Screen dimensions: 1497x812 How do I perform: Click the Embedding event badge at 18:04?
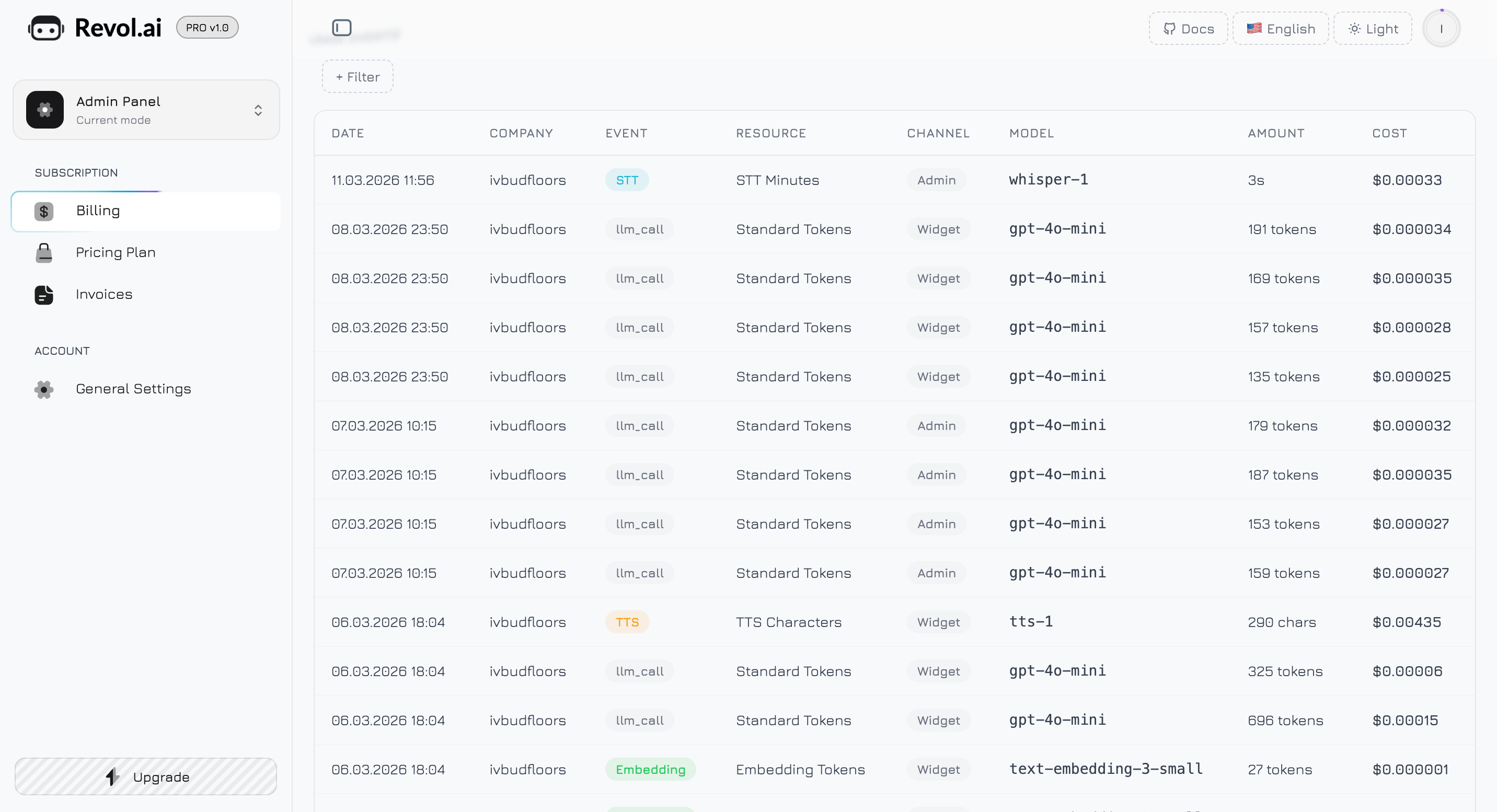[x=650, y=770]
